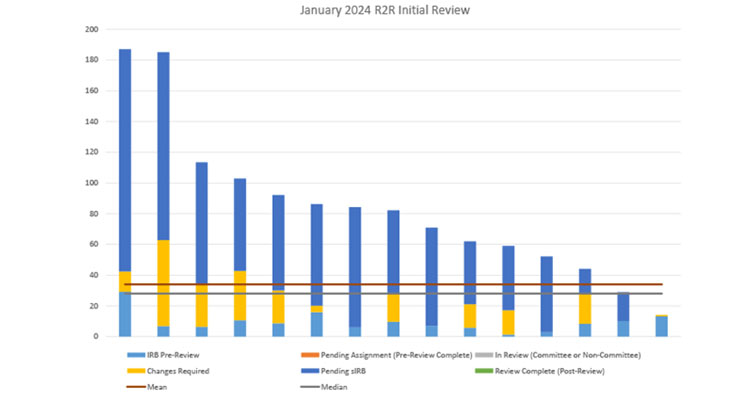Click the 200 label on the vertical axis
The width and height of the screenshot is (750, 400).
point(92,30)
